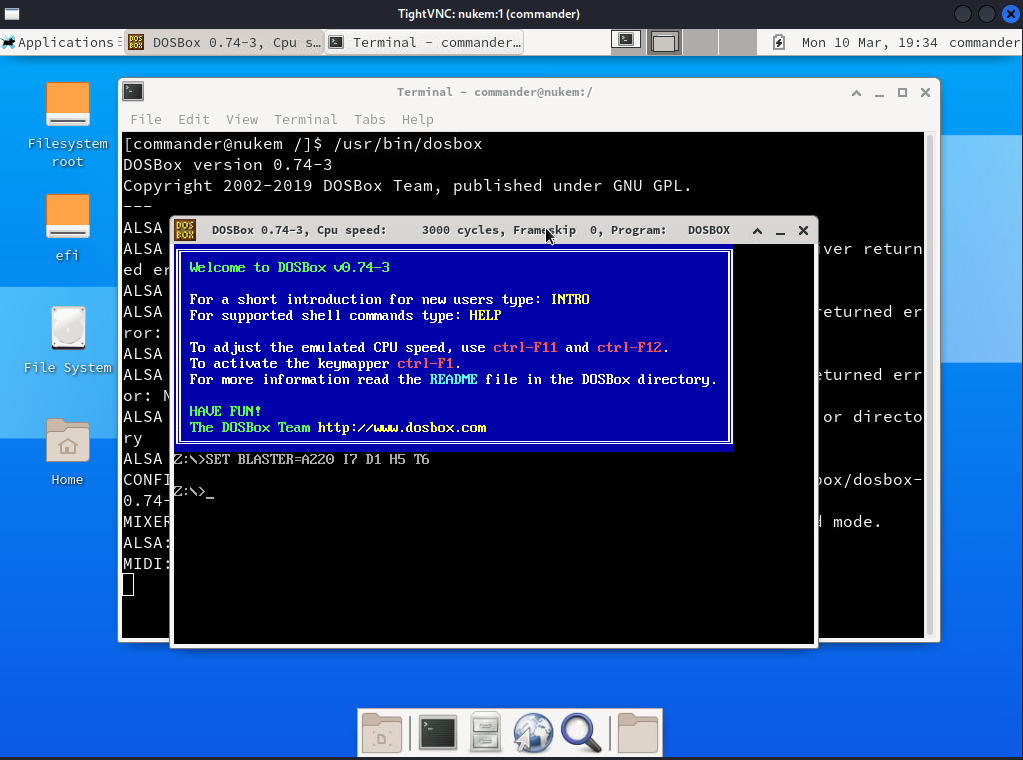Image resolution: width=1023 pixels, height=760 pixels.
Task: Click Show Desktop icon in dock
Action: (382, 733)
